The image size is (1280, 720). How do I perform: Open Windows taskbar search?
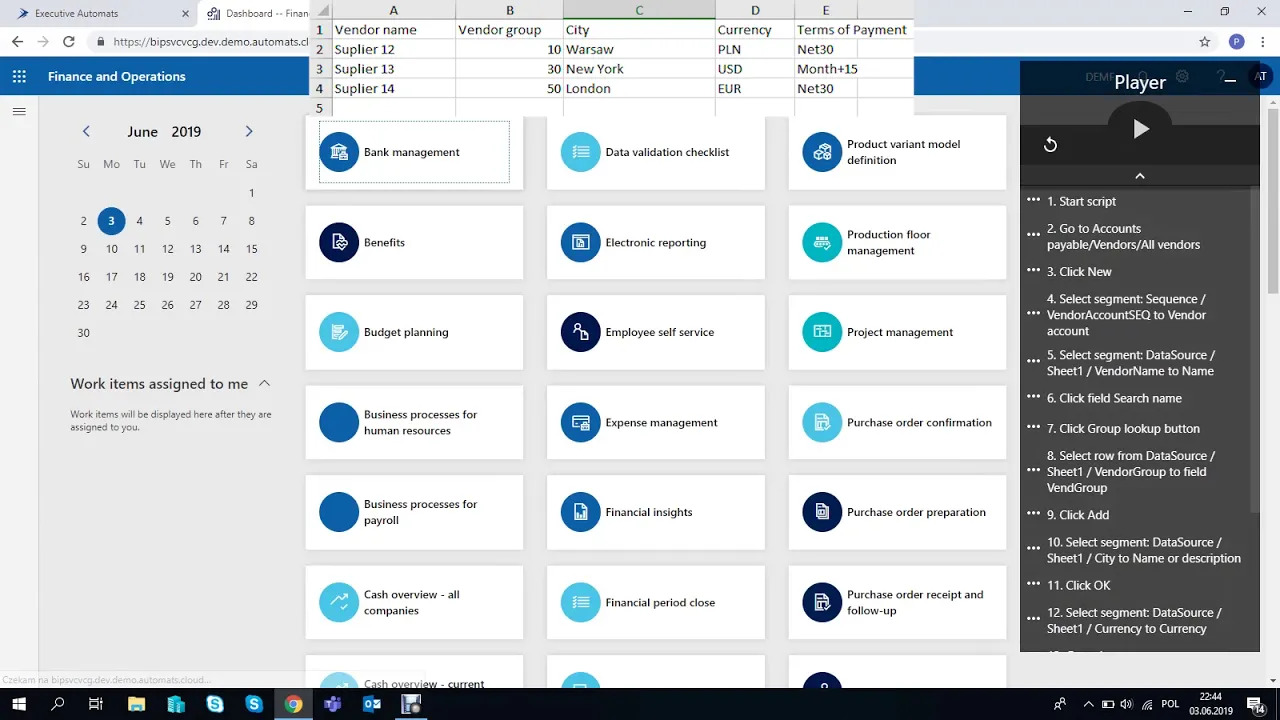pyautogui.click(x=58, y=704)
